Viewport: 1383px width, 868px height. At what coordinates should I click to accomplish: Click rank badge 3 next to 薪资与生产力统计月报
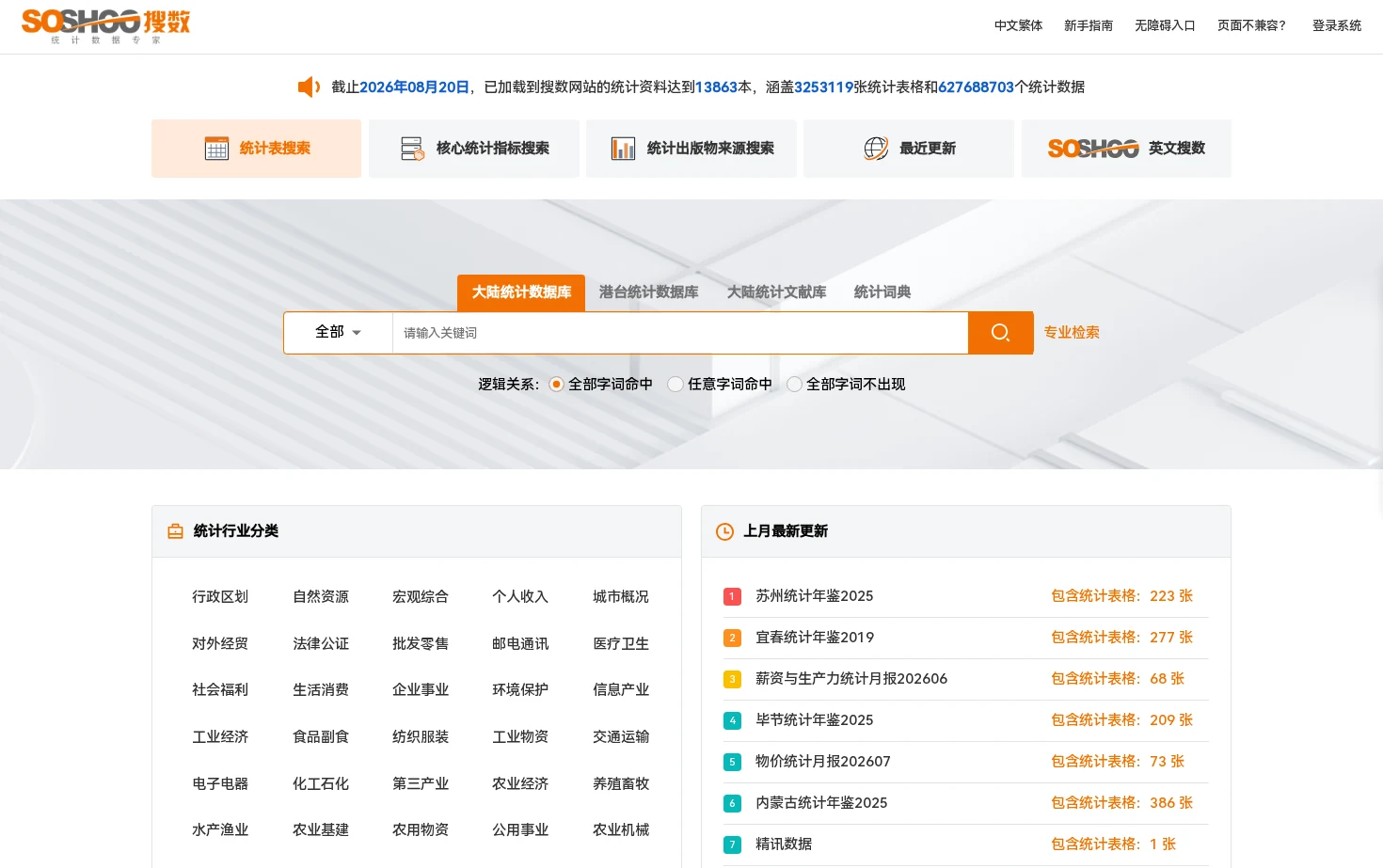[x=732, y=680]
